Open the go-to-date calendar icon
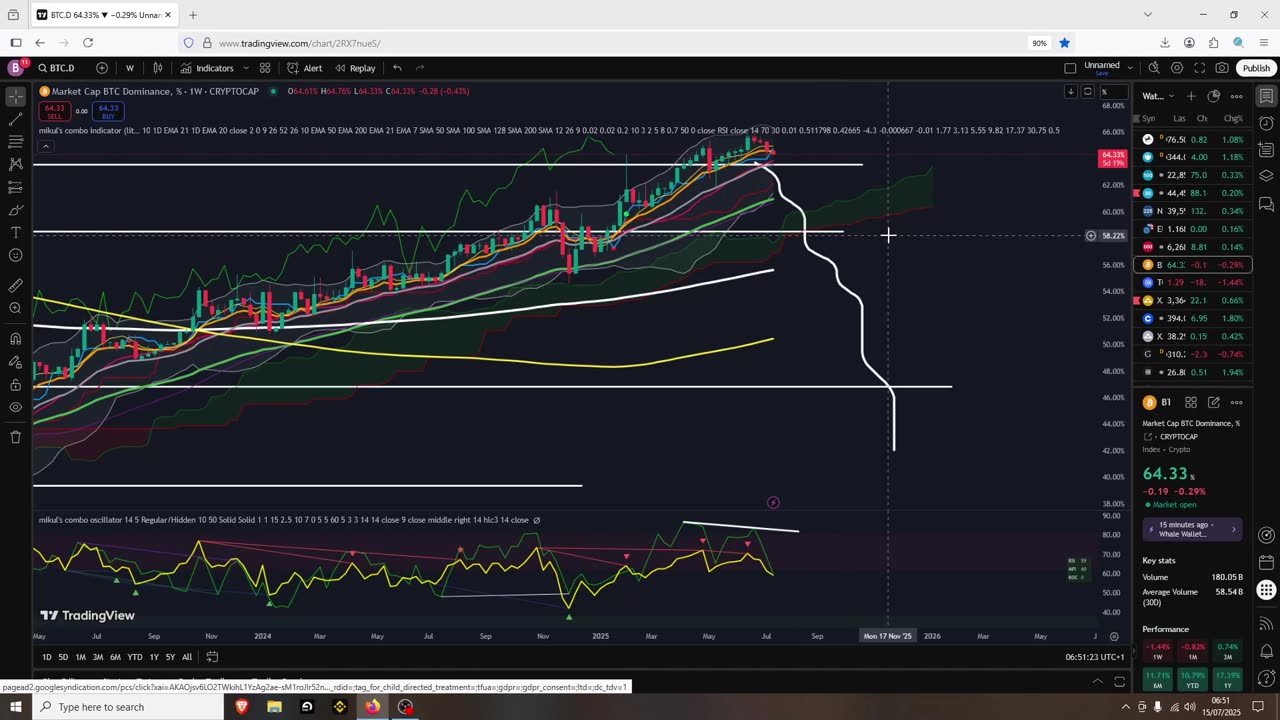This screenshot has height=720, width=1280. pos(212,657)
